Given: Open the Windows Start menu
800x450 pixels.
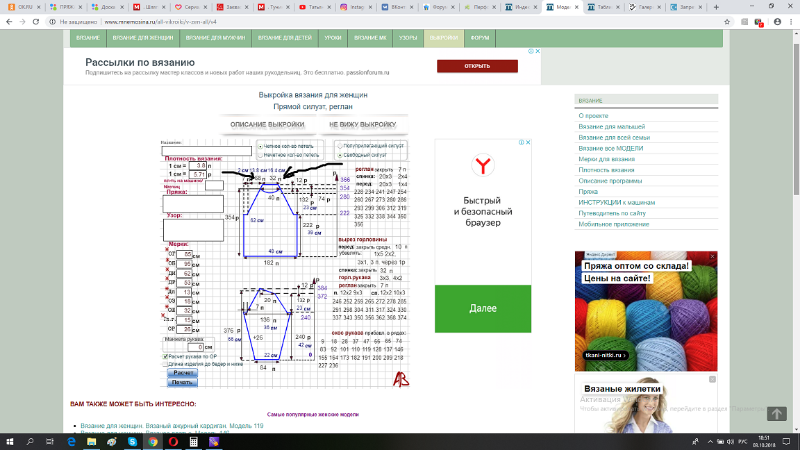Looking at the screenshot, I should click(x=9, y=441).
